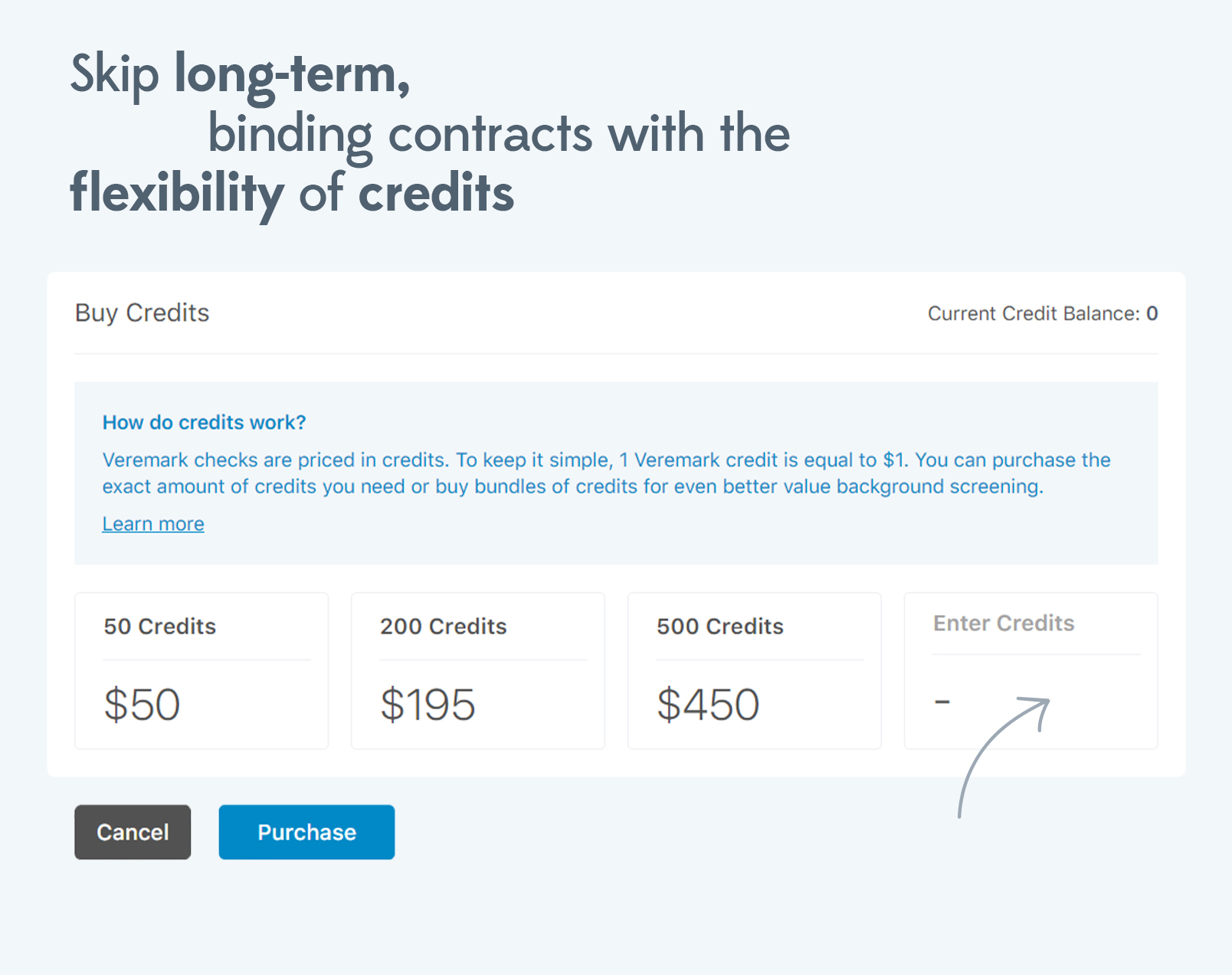The image size is (1232, 975).
Task: Click the "How do credits work?" heading
Action: [x=205, y=422]
